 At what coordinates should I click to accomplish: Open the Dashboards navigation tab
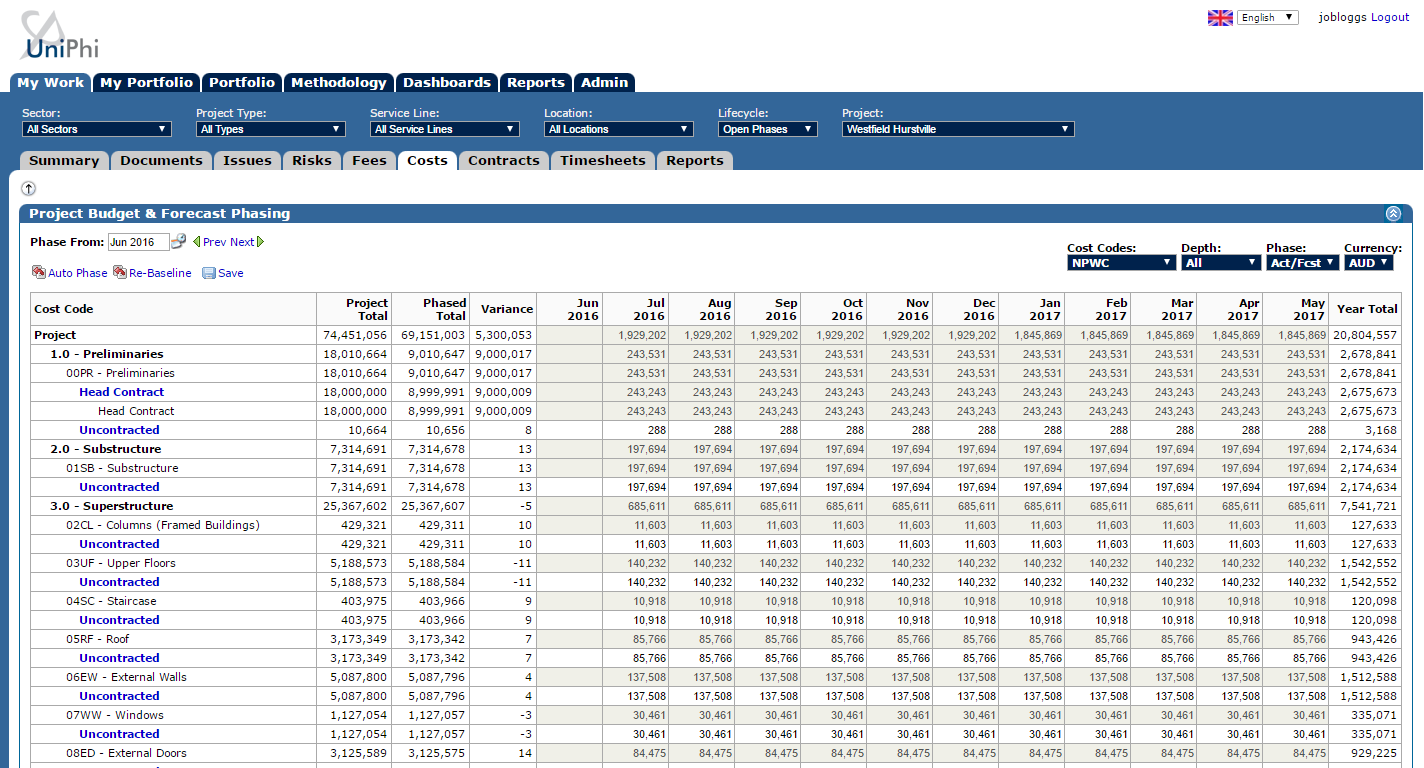pos(446,83)
